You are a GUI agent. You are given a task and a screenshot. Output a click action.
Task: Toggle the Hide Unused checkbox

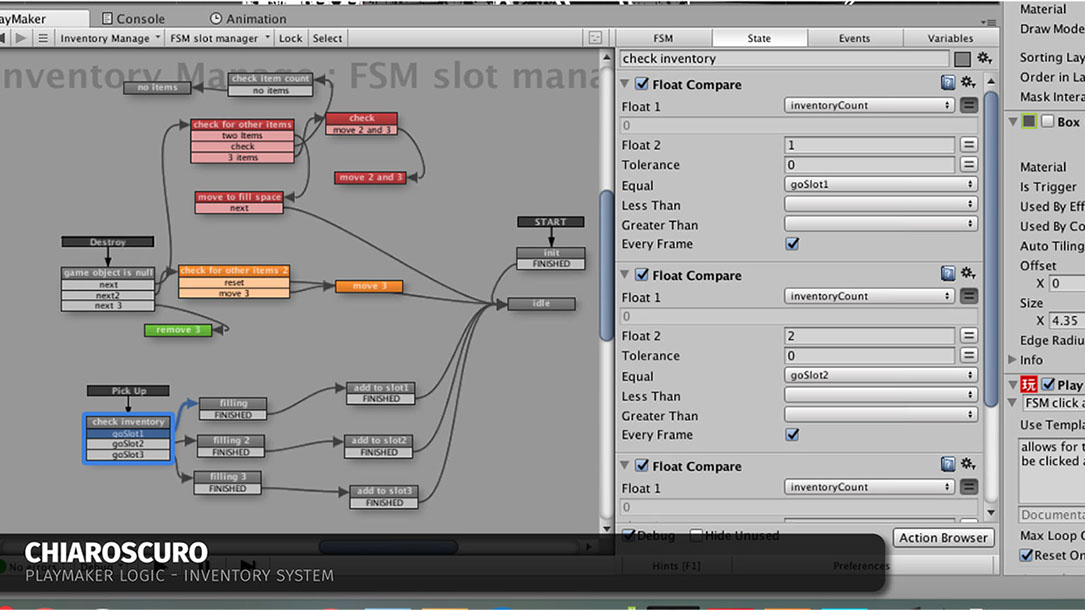point(697,536)
